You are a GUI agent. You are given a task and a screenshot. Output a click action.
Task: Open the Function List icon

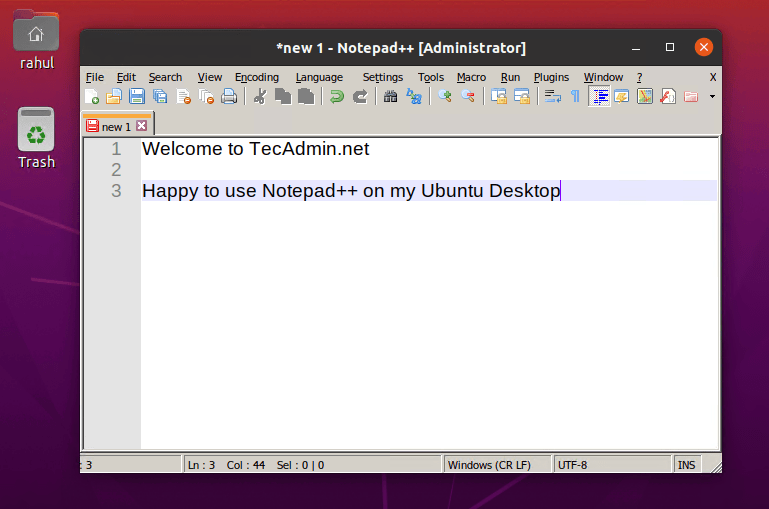tap(668, 97)
